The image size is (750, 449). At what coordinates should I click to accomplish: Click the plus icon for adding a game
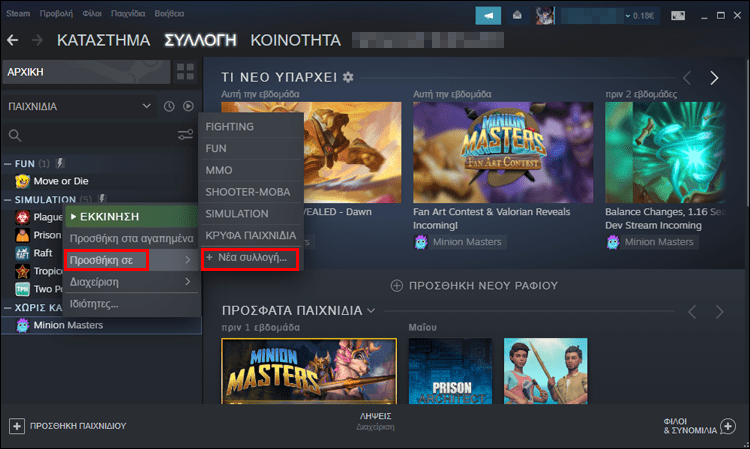[17, 426]
